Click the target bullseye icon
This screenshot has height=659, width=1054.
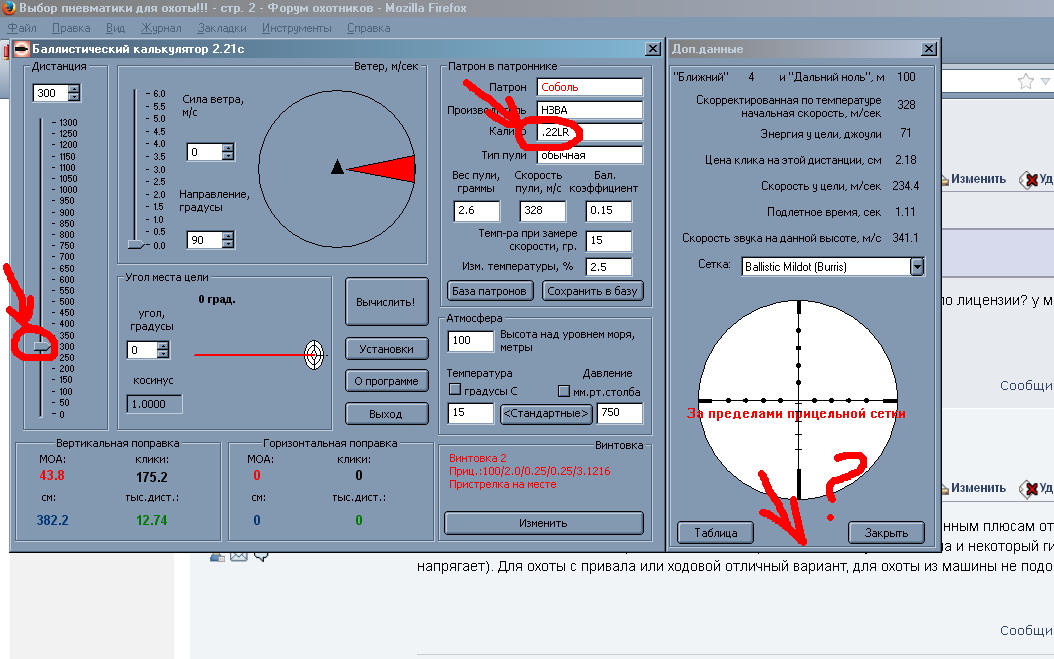(315, 353)
